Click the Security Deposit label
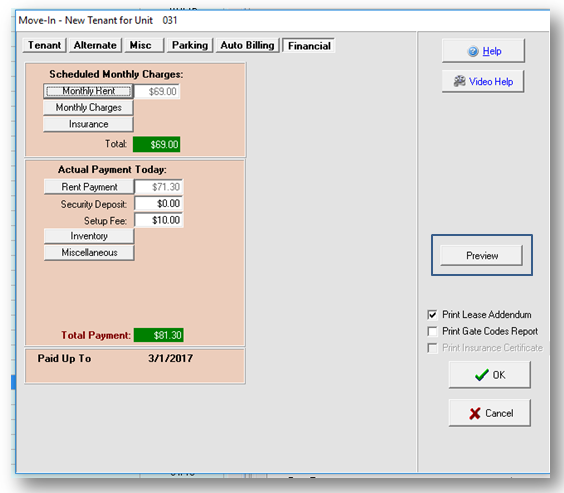The image size is (564, 493). tap(94, 204)
